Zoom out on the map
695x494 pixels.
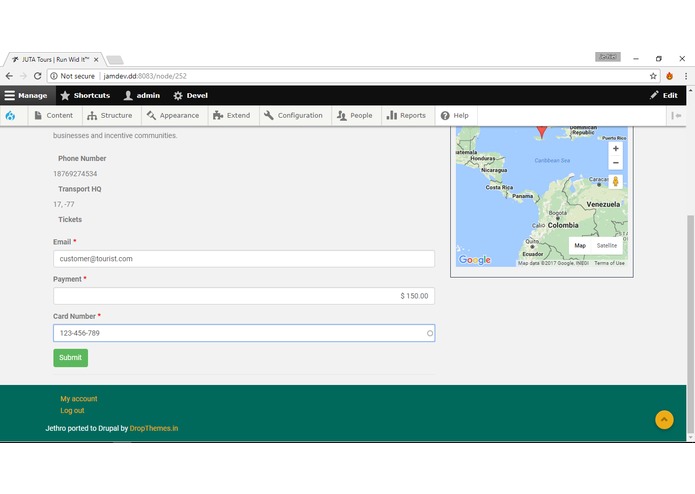pos(615,163)
